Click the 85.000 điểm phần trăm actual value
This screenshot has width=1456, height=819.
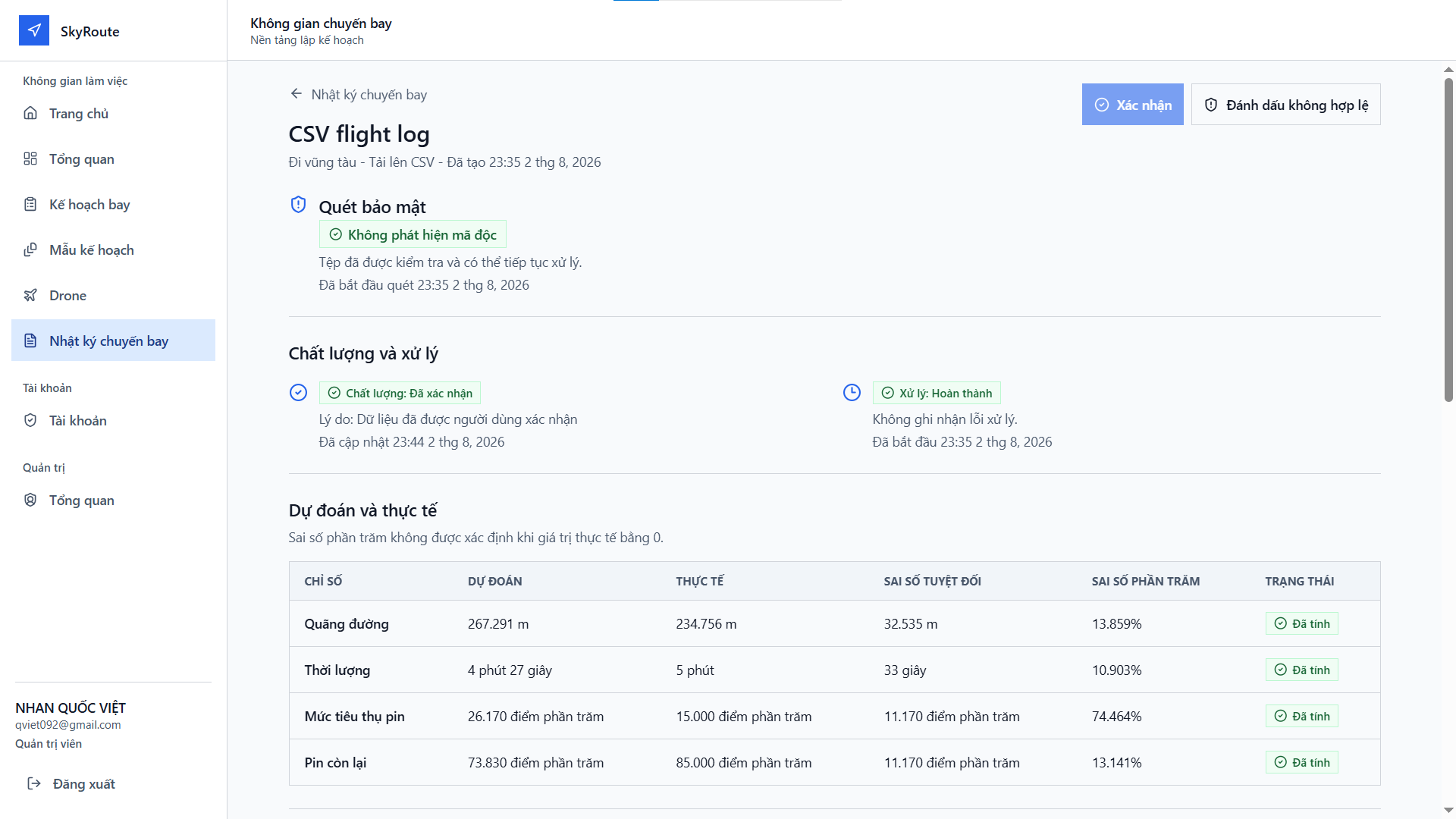[743, 762]
